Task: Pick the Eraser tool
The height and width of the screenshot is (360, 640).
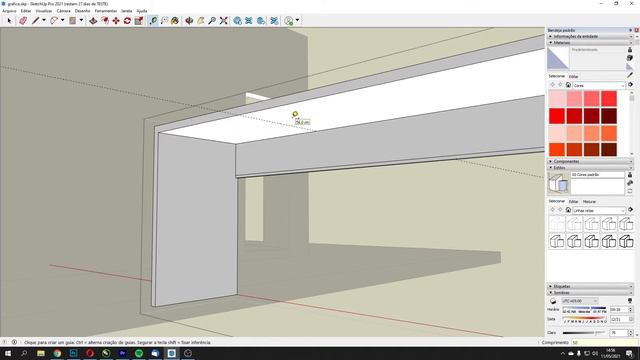Action: click(x=23, y=20)
